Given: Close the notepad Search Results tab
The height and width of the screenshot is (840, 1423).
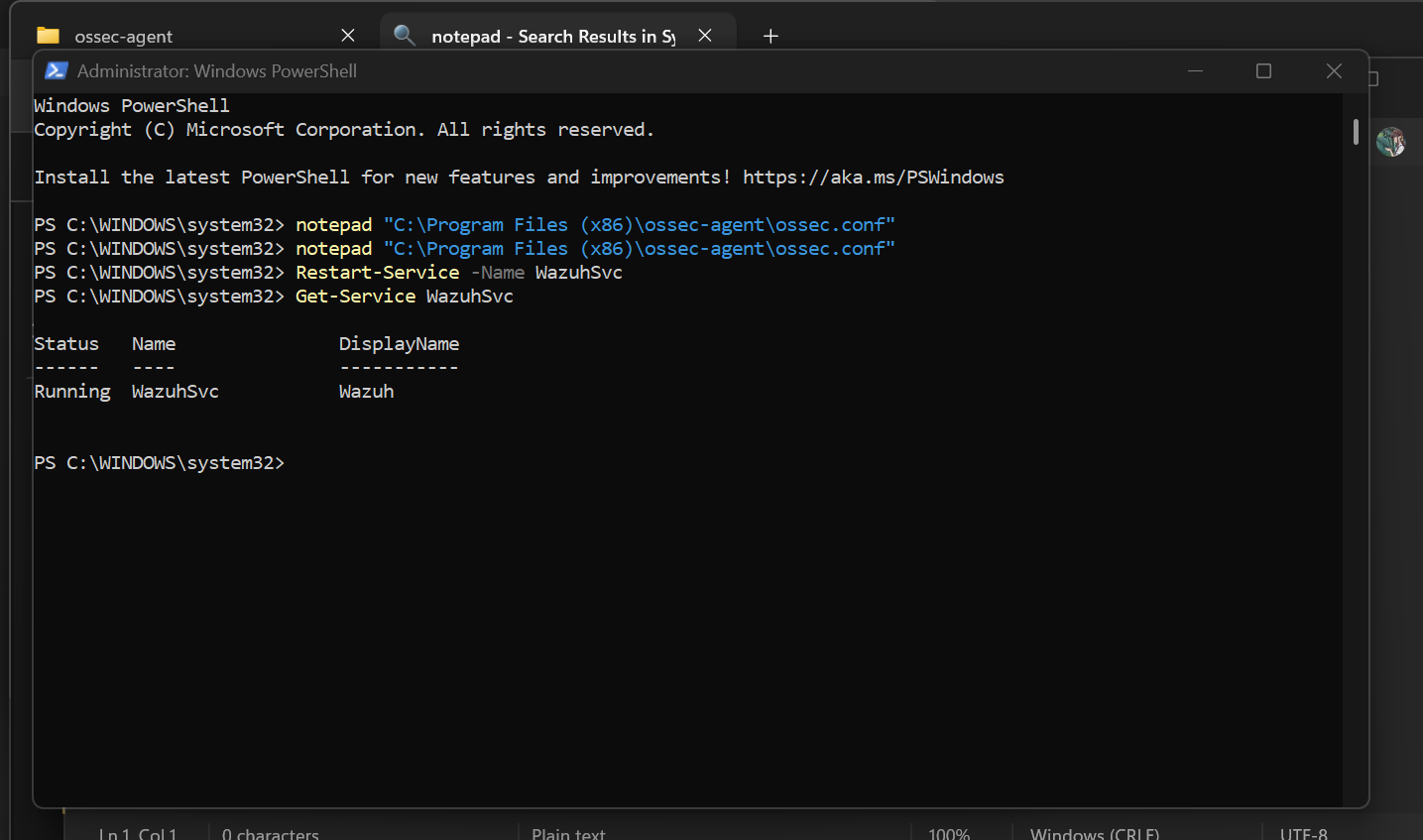Looking at the screenshot, I should [705, 36].
